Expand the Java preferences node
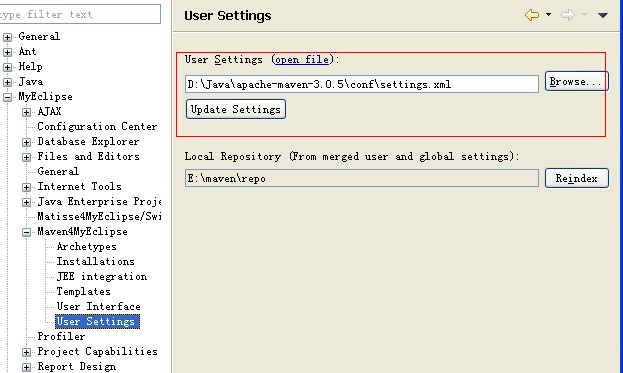Viewport: 623px width, 373px height. click(7, 82)
